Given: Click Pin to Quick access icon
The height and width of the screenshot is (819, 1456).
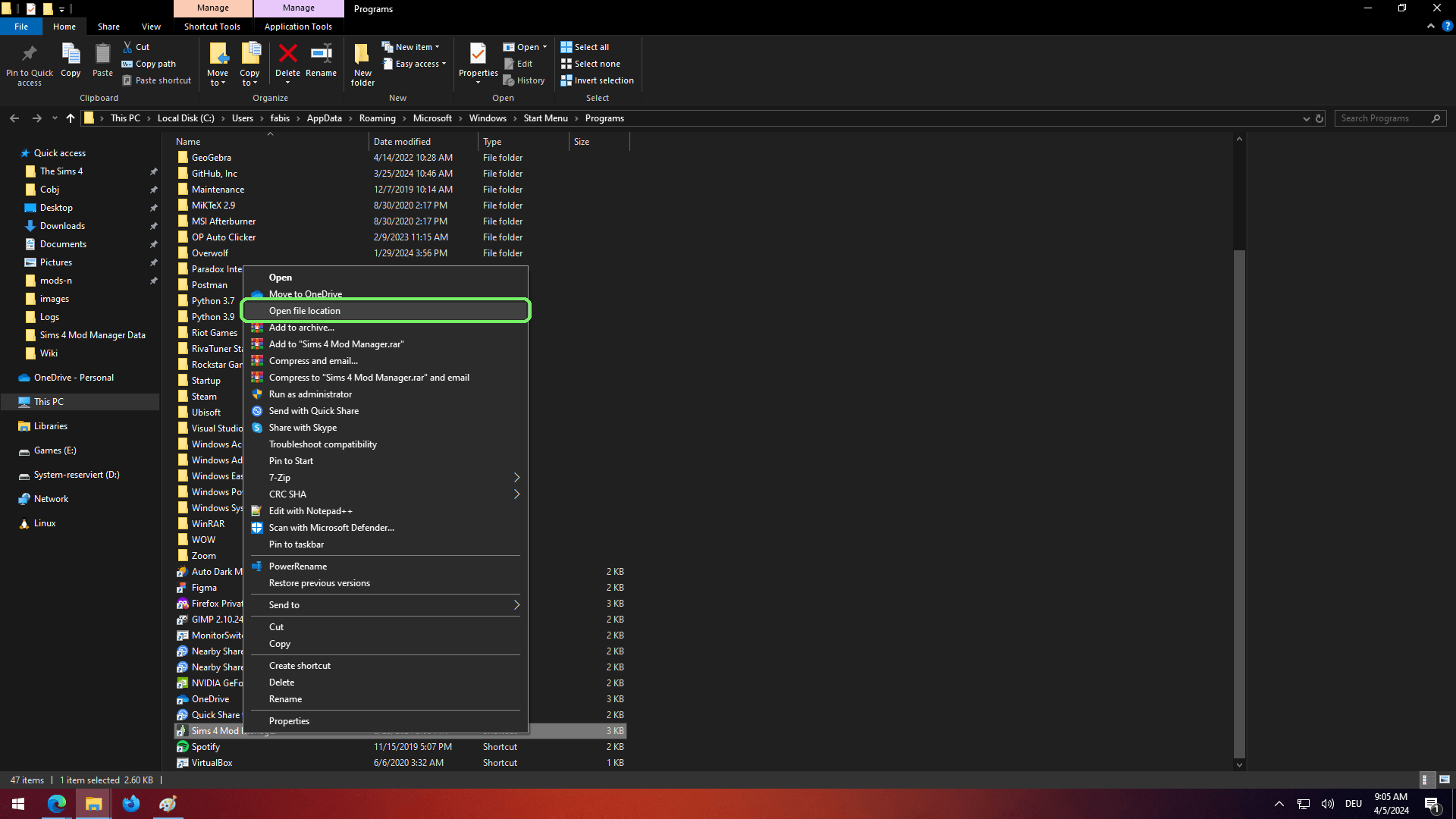Looking at the screenshot, I should point(30,54).
